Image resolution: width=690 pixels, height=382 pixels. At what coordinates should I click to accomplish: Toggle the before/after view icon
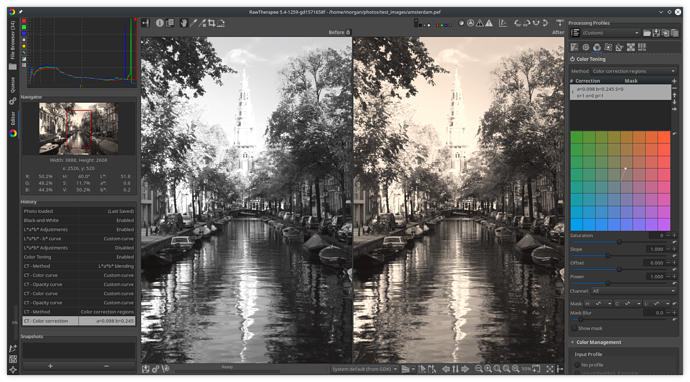tap(169, 23)
